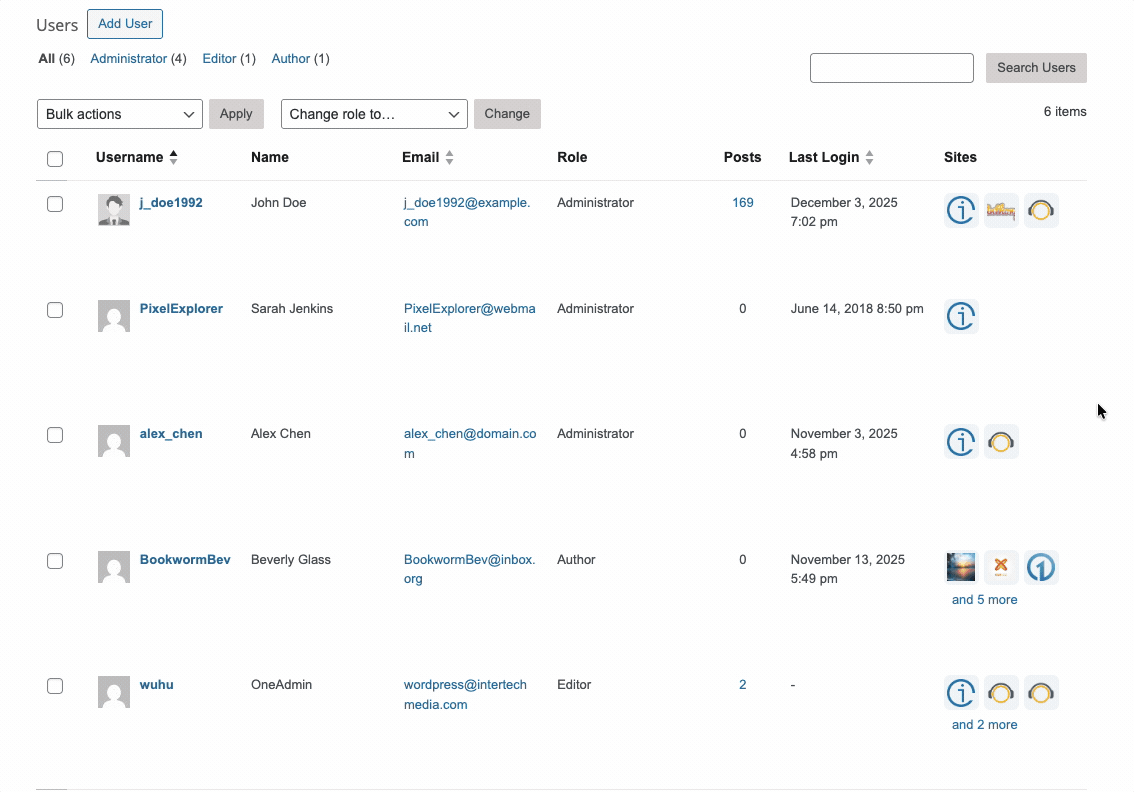Open alex_chen's profile link

[x=170, y=433]
